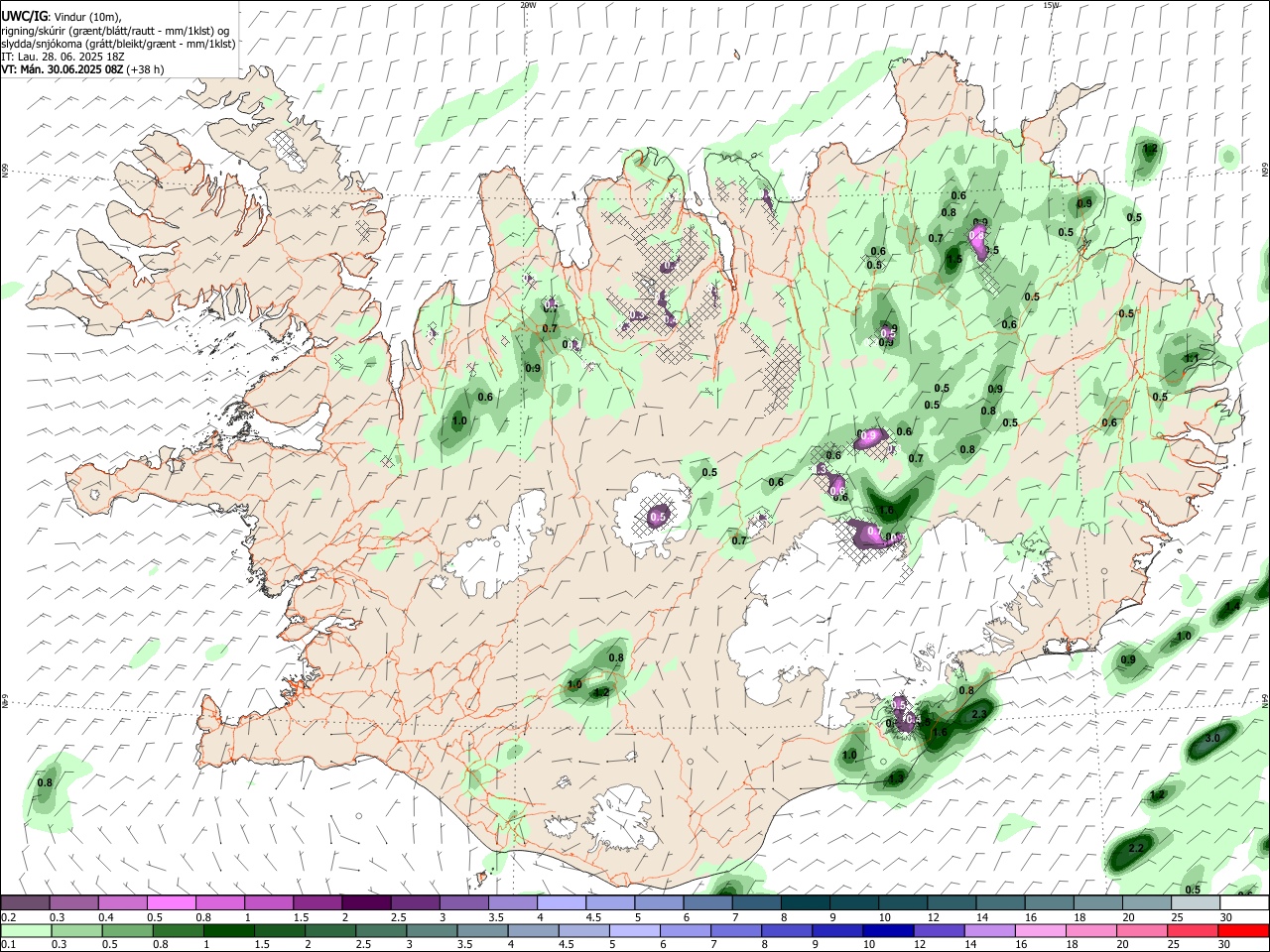Pick the light gray swatch starting at 25 in the upper legend

coord(1196,902)
